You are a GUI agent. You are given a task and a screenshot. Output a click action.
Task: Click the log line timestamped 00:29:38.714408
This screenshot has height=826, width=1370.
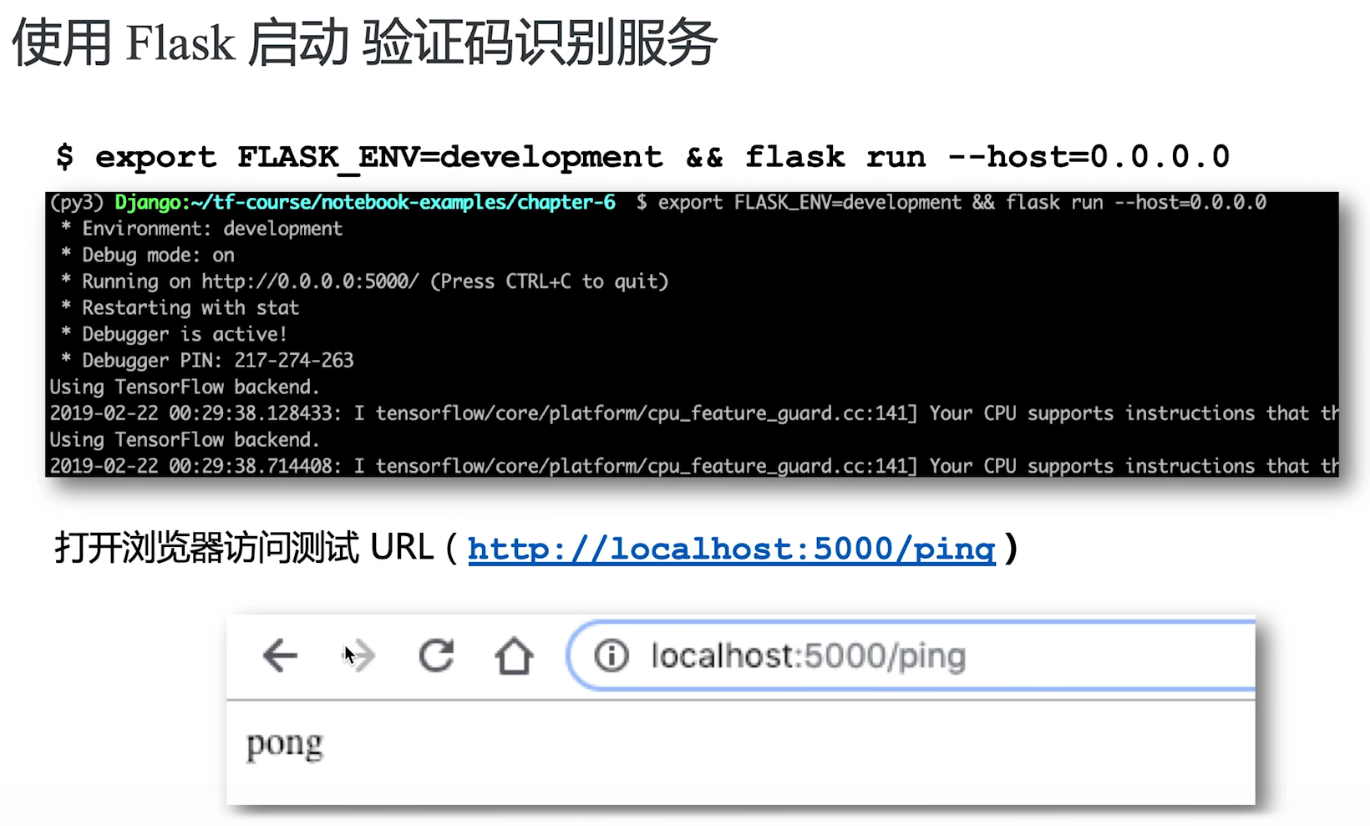point(694,466)
